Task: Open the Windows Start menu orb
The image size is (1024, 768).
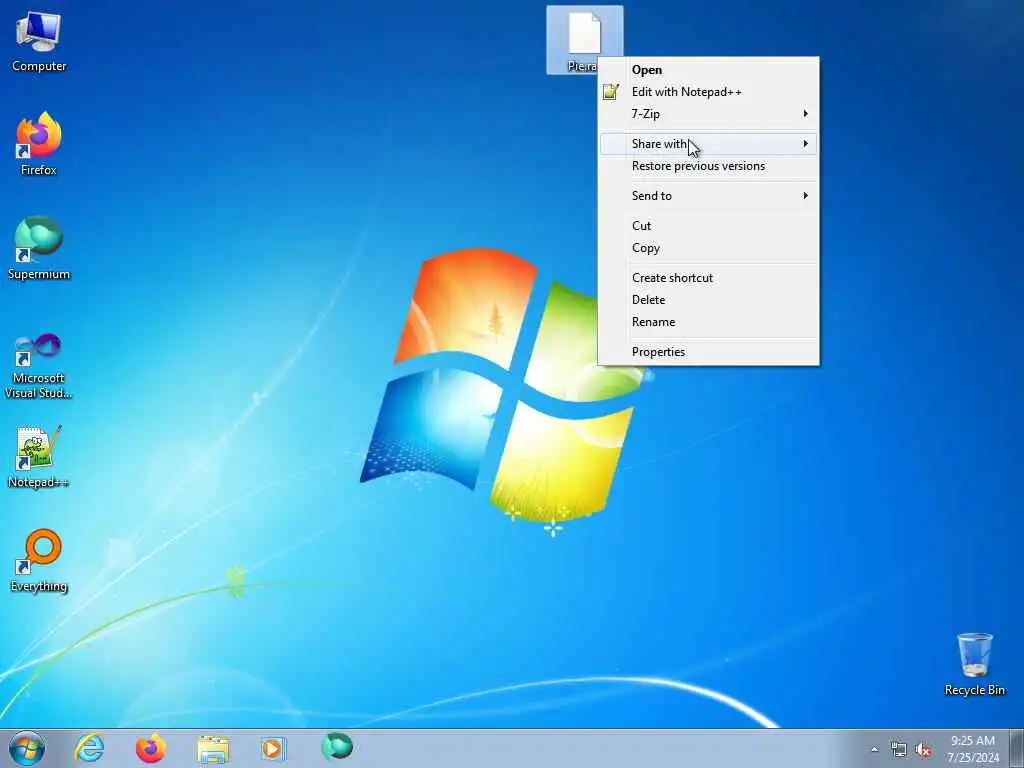Action: (27, 748)
